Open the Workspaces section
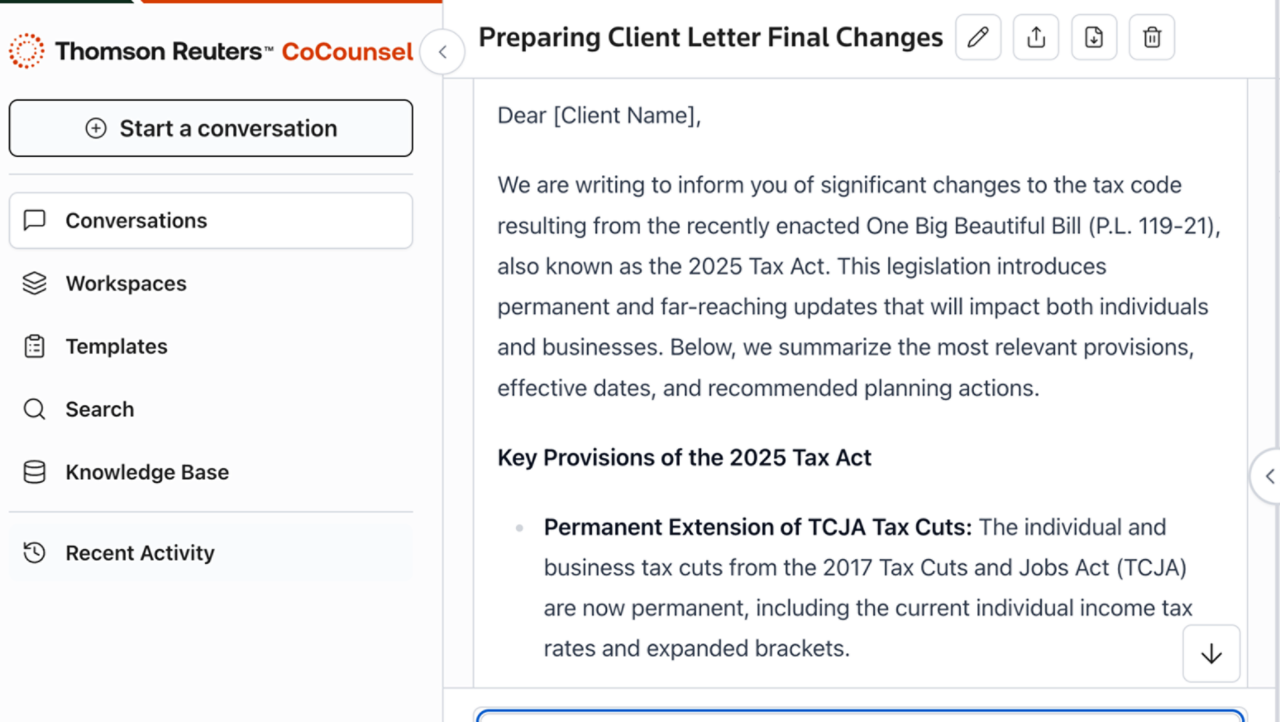 (x=126, y=284)
